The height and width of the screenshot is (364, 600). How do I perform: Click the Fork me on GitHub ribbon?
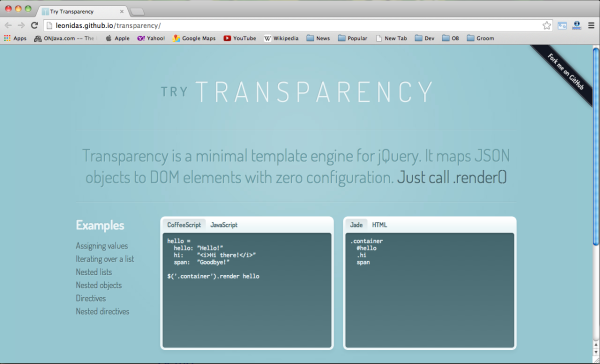coord(565,72)
